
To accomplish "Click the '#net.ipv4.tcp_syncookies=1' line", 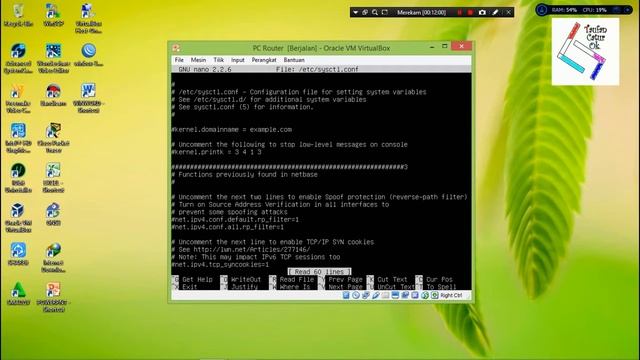I will point(220,265).
